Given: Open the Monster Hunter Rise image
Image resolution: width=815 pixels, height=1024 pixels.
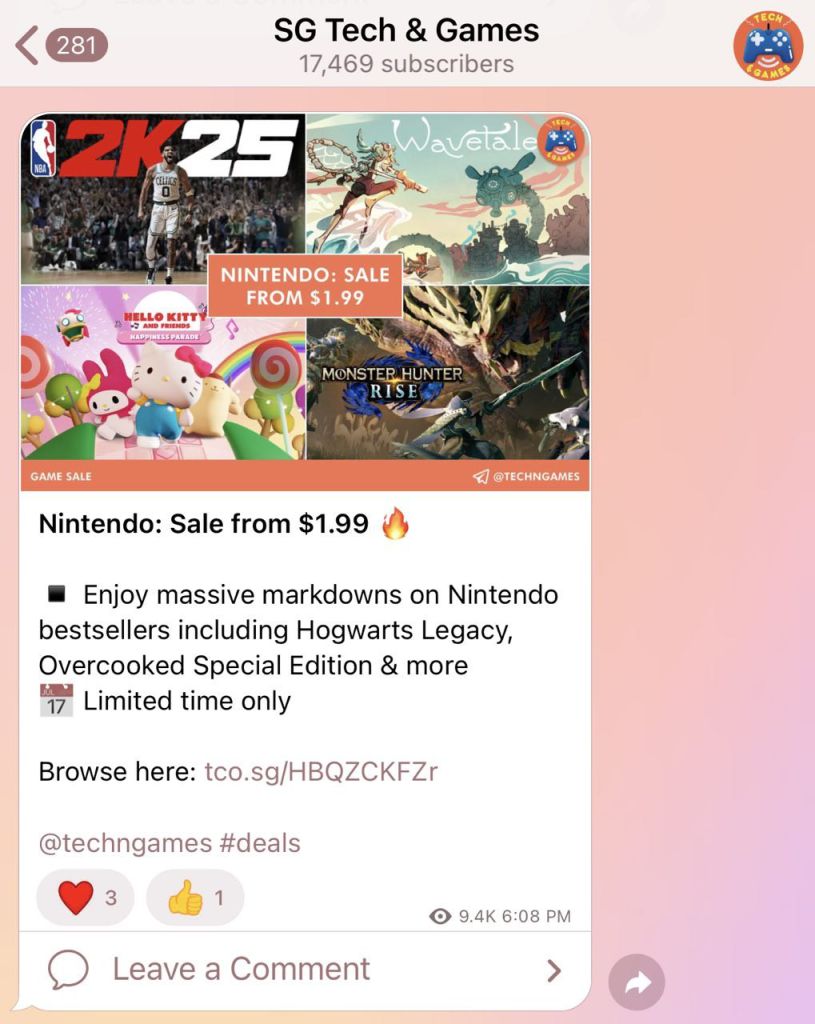Looking at the screenshot, I should (448, 373).
